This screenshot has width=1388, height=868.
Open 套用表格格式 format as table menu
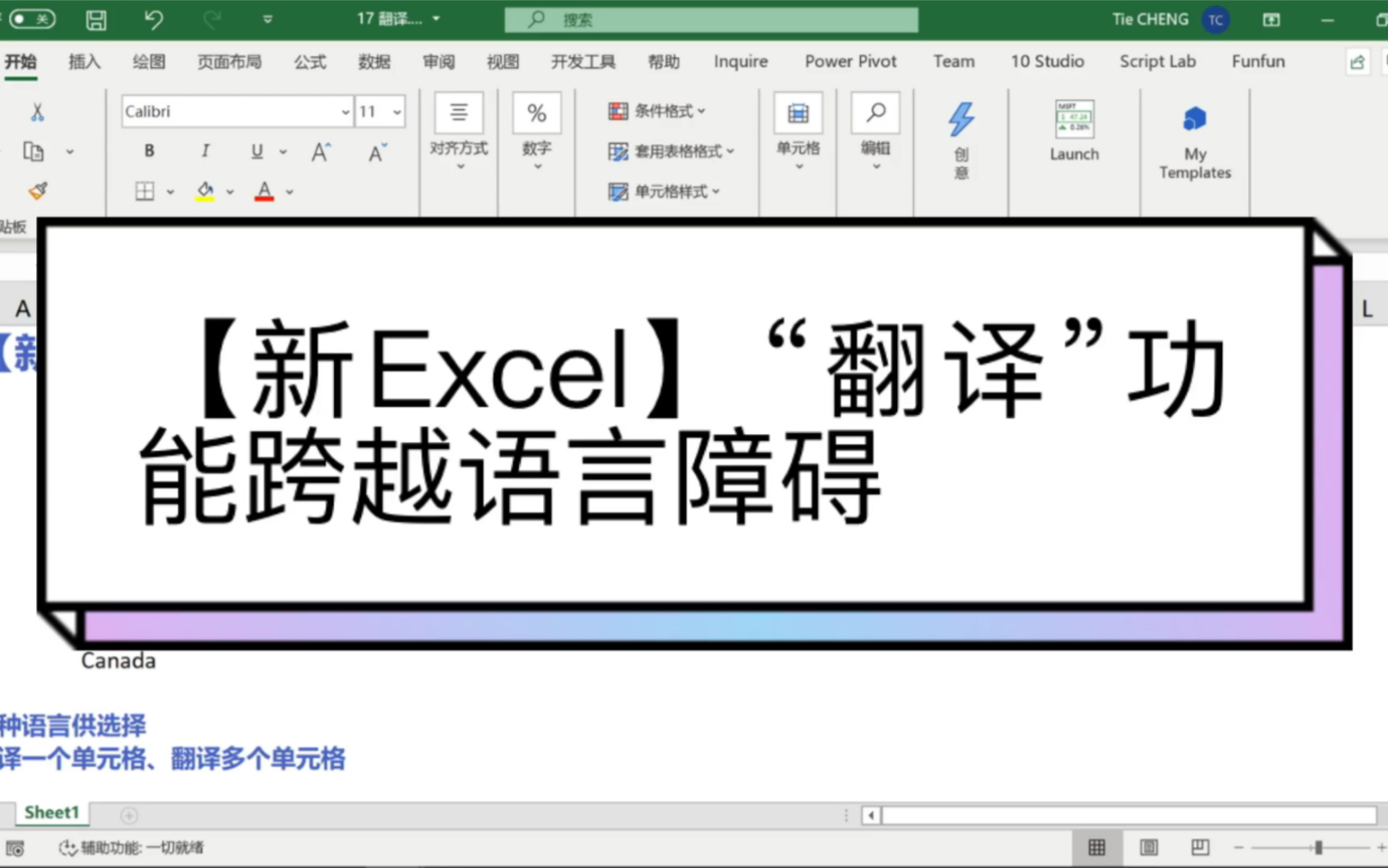(x=671, y=152)
